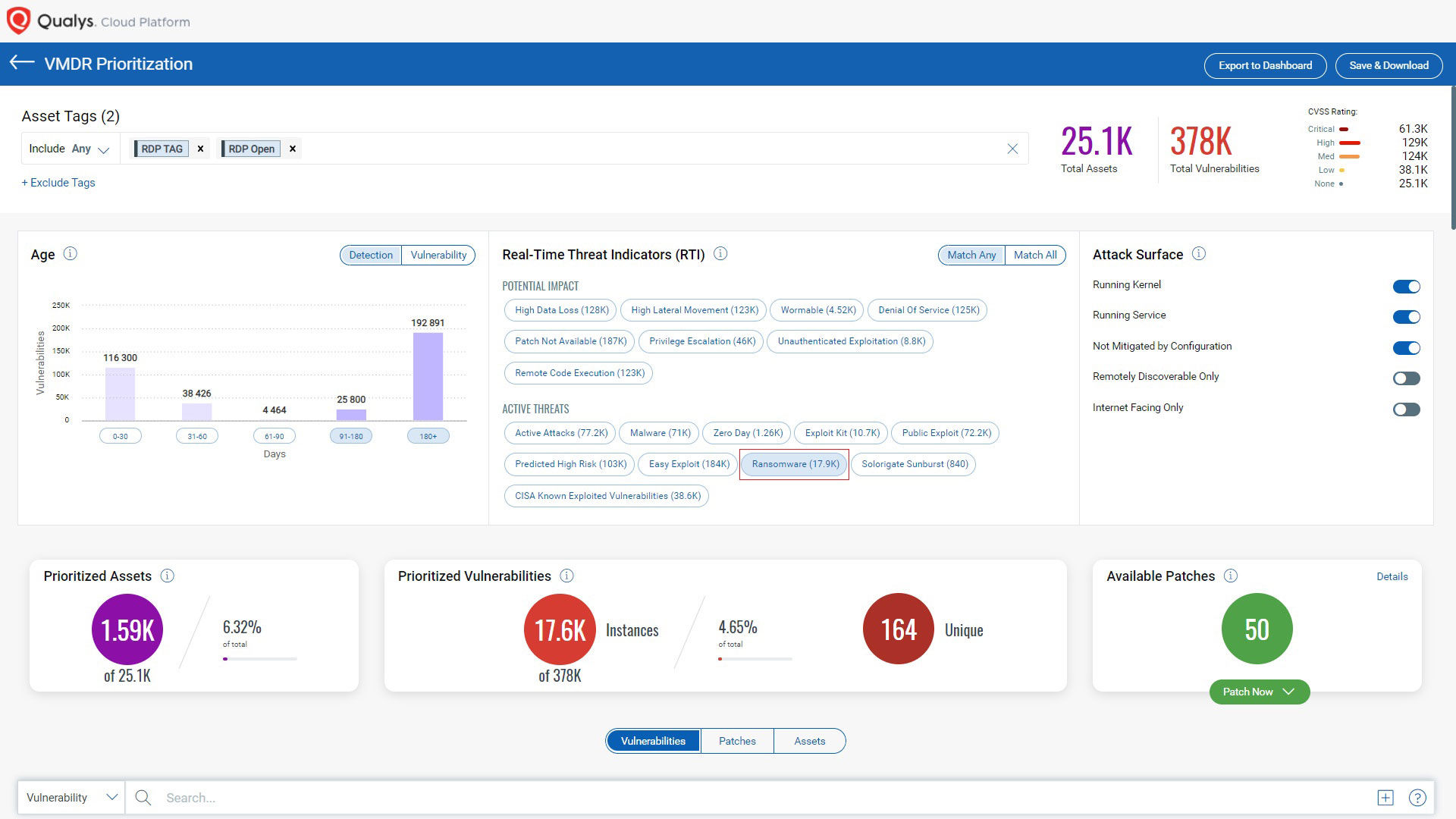Expand the Patch Now dropdown
The height and width of the screenshot is (819, 1456).
[x=1259, y=692]
